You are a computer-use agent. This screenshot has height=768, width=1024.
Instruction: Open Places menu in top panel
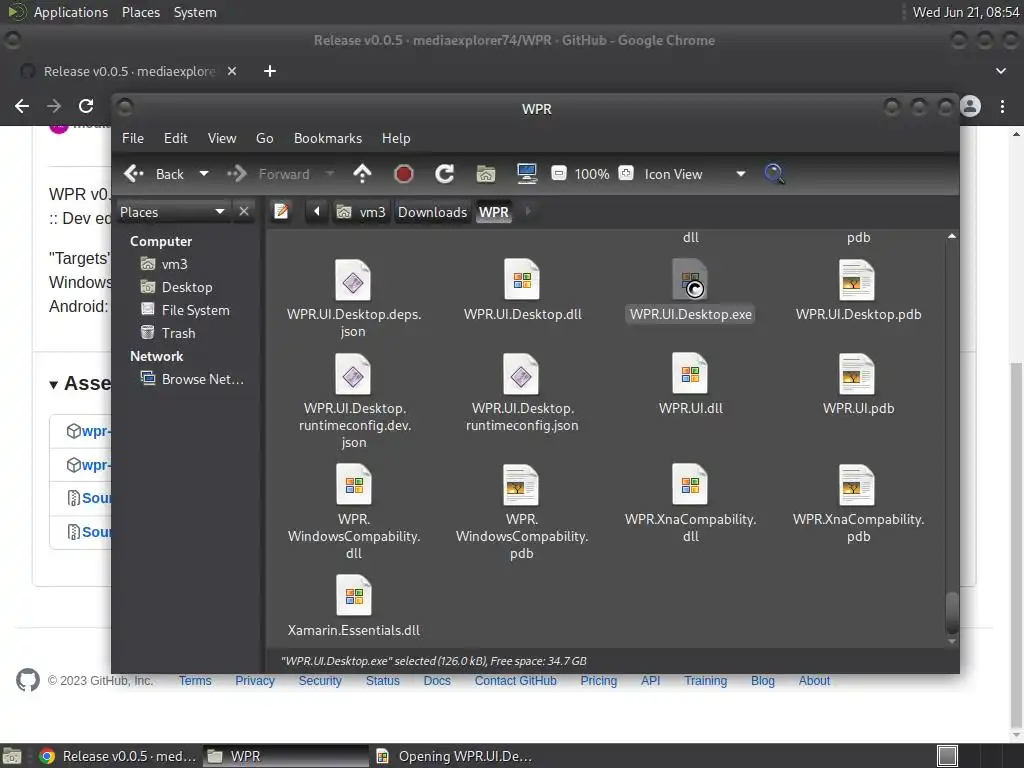click(140, 12)
